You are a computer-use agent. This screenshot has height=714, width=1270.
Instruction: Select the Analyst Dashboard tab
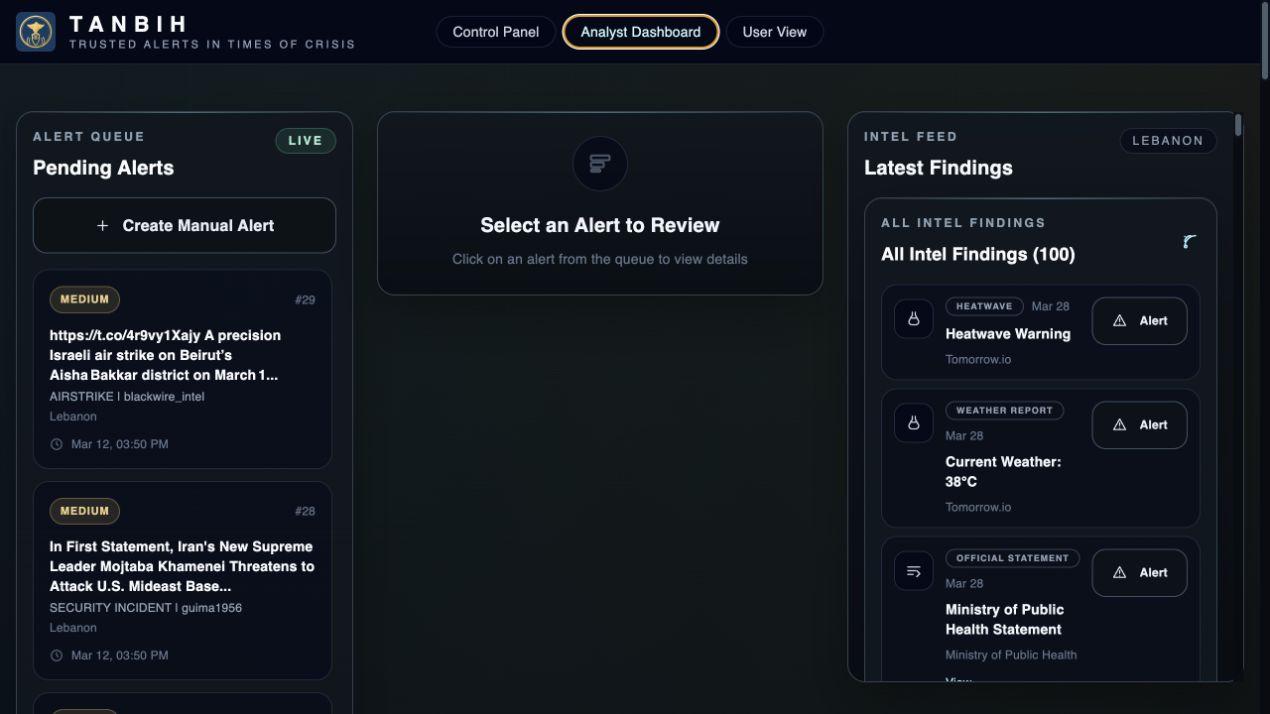pos(641,32)
